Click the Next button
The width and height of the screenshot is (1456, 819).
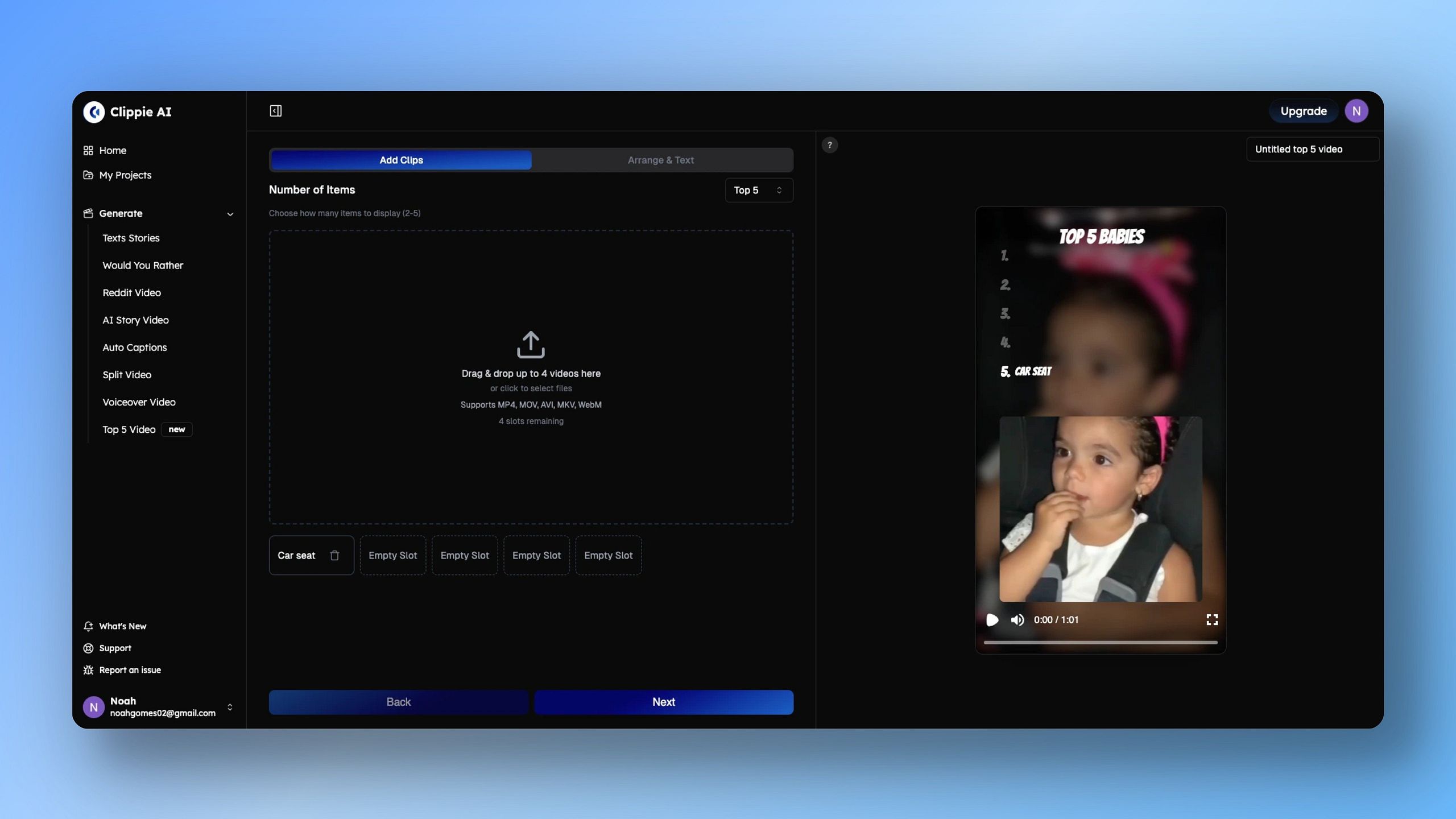tap(664, 702)
